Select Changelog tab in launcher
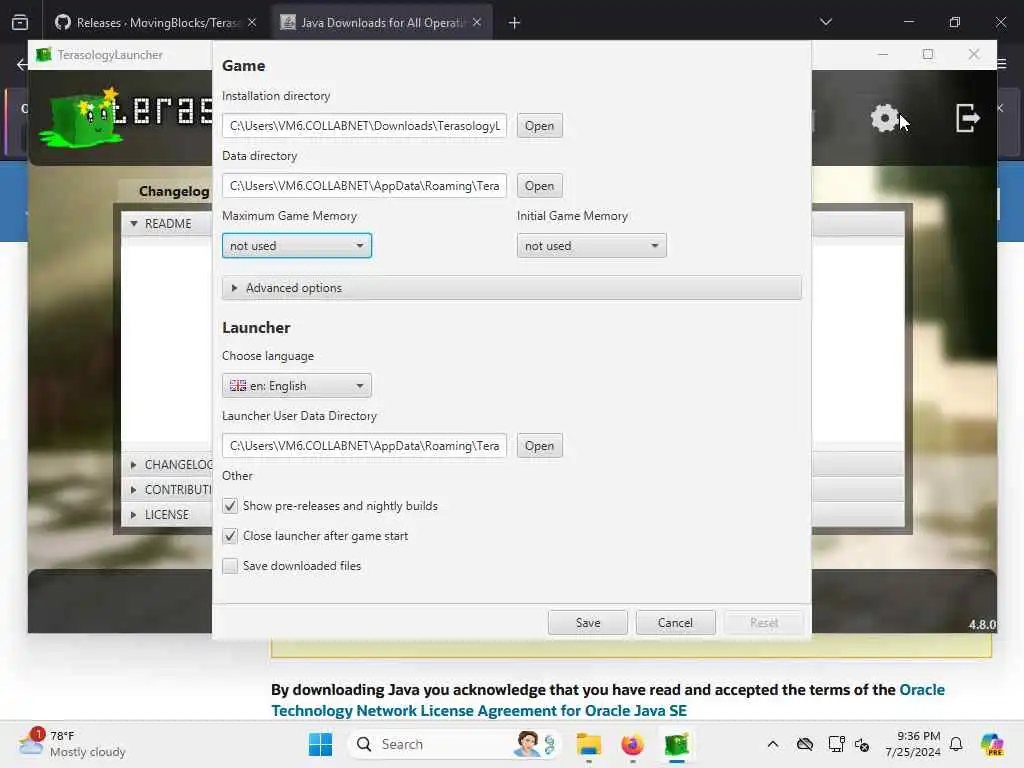This screenshot has width=1024, height=768. [x=174, y=191]
